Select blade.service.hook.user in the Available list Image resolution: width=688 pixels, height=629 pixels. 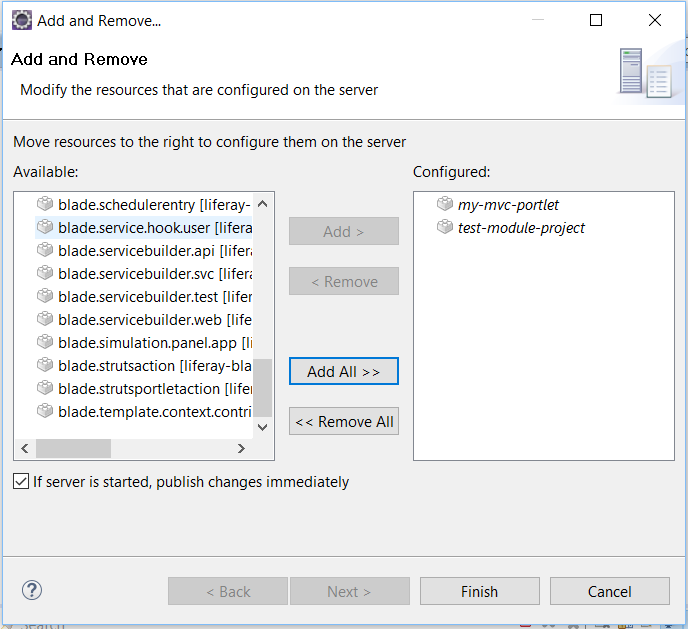pyautogui.click(x=143, y=228)
